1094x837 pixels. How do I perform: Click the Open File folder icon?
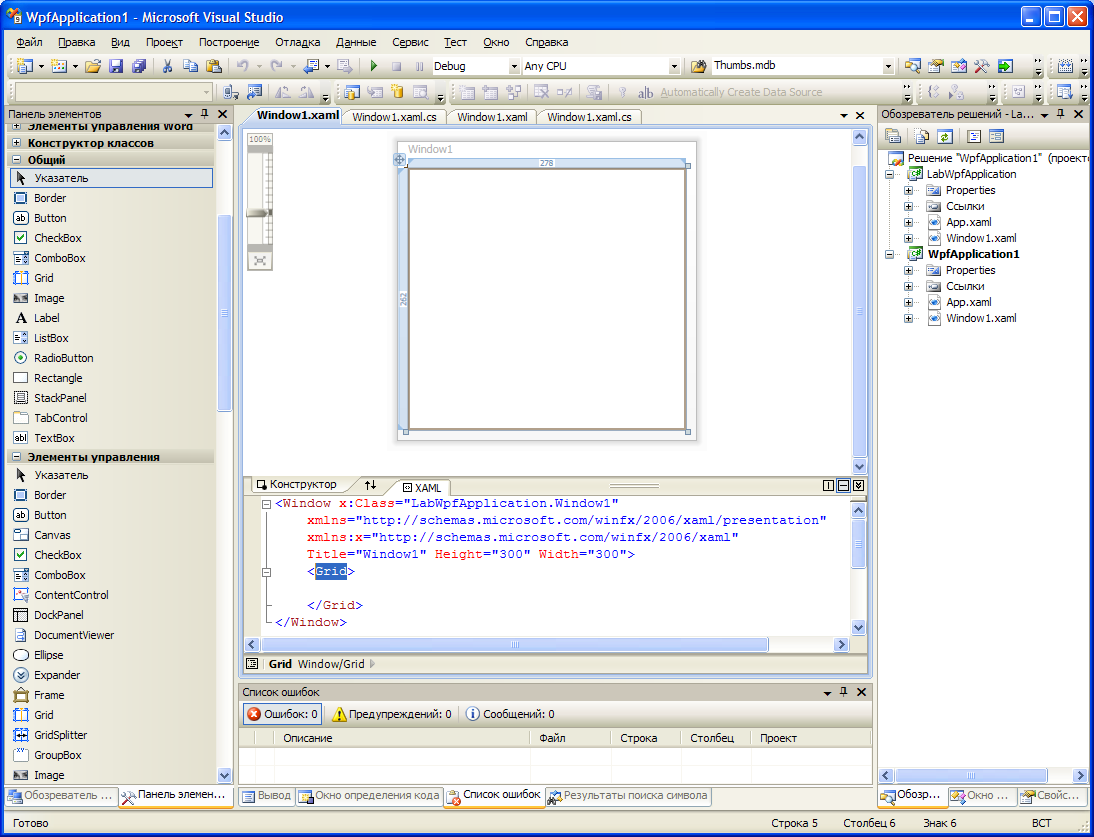point(93,66)
